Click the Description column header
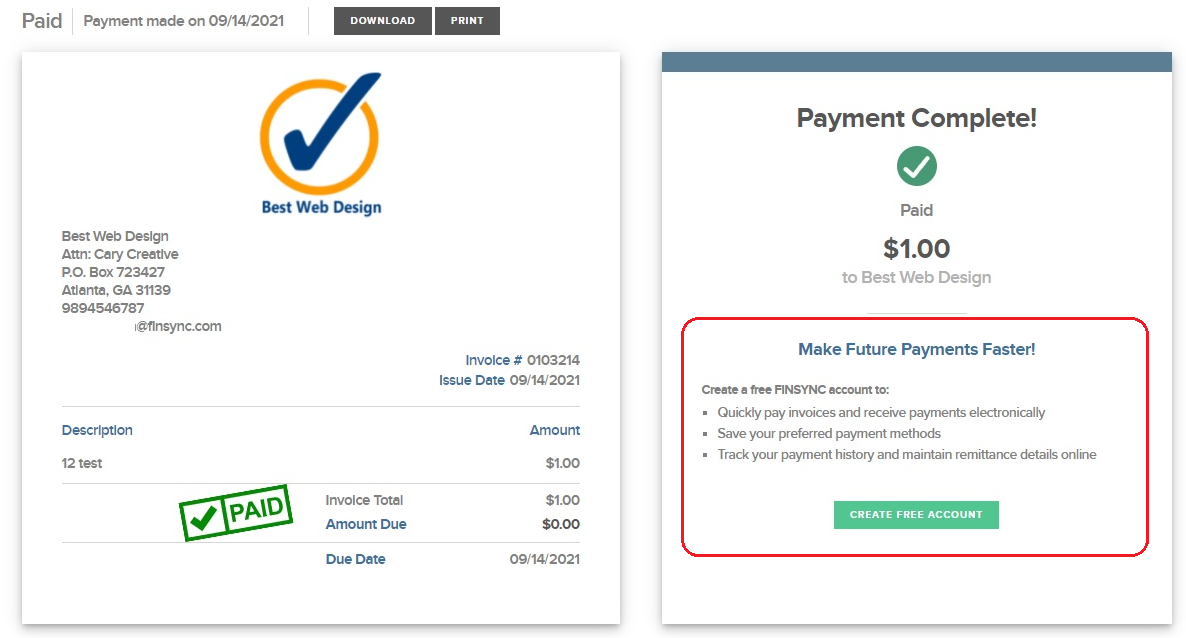The width and height of the screenshot is (1186, 638). click(x=97, y=430)
